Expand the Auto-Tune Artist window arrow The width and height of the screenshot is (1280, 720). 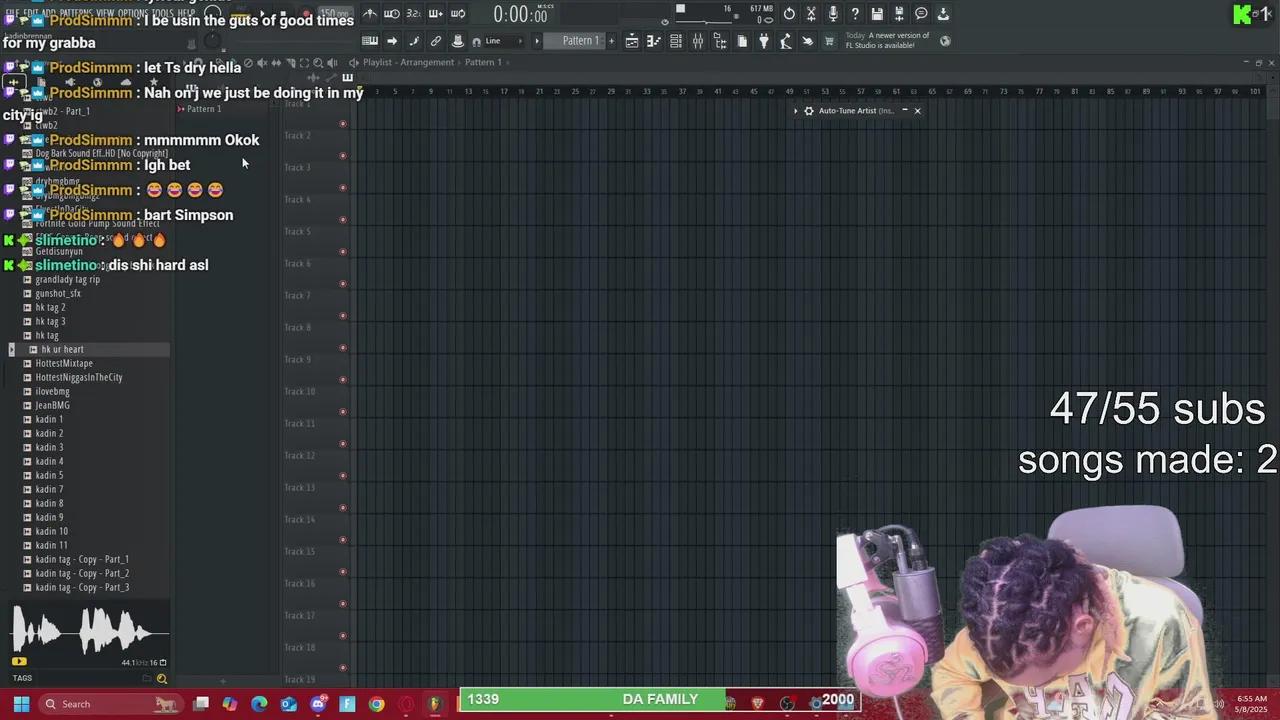[796, 111]
